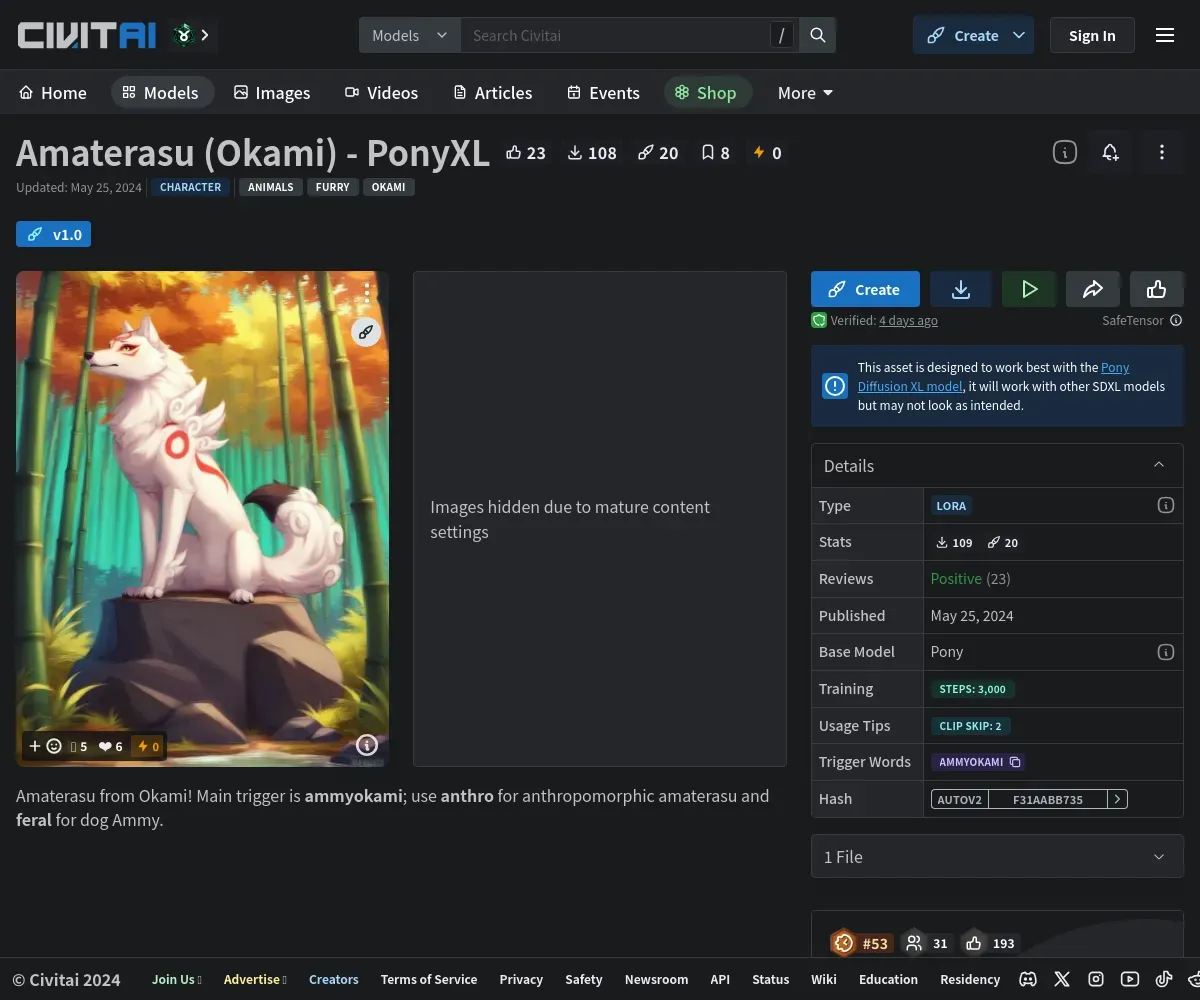Click the Join Us footer link
Screen dimensions: 1200x1000
pos(177,979)
